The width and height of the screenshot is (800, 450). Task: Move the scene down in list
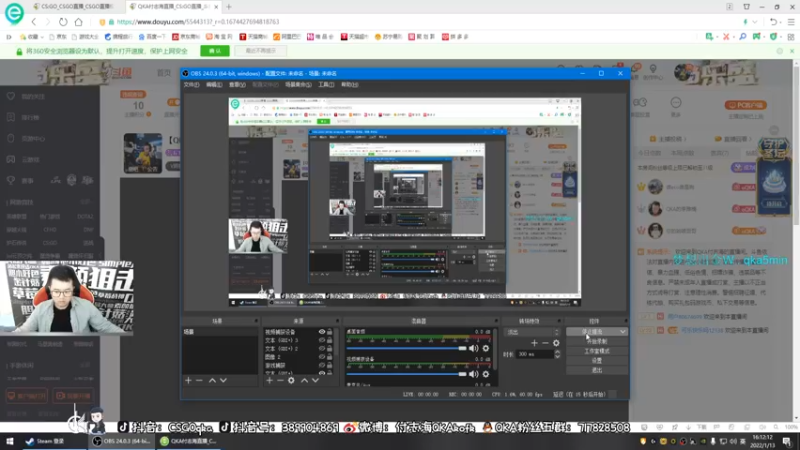point(223,381)
